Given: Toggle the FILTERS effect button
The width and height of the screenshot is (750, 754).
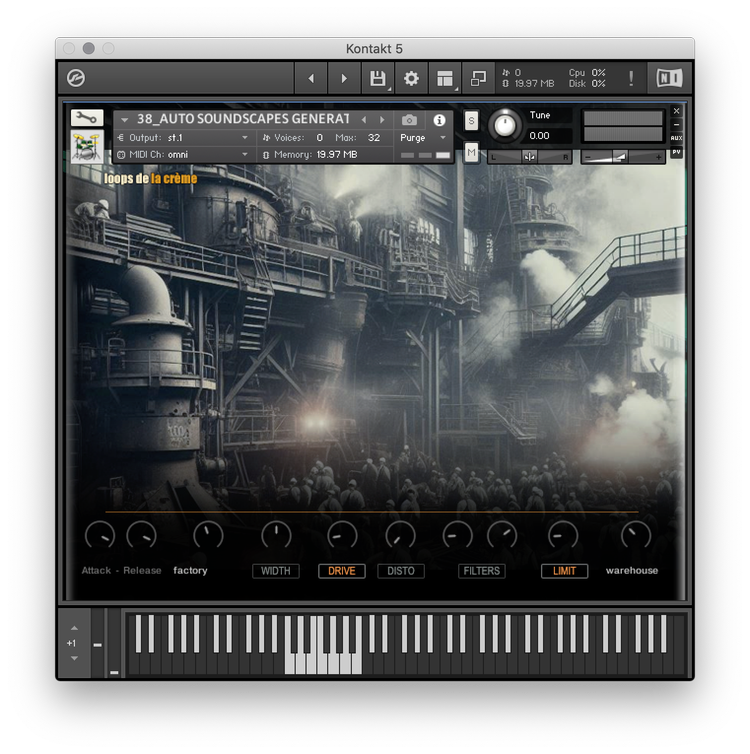Looking at the screenshot, I should pos(482,571).
